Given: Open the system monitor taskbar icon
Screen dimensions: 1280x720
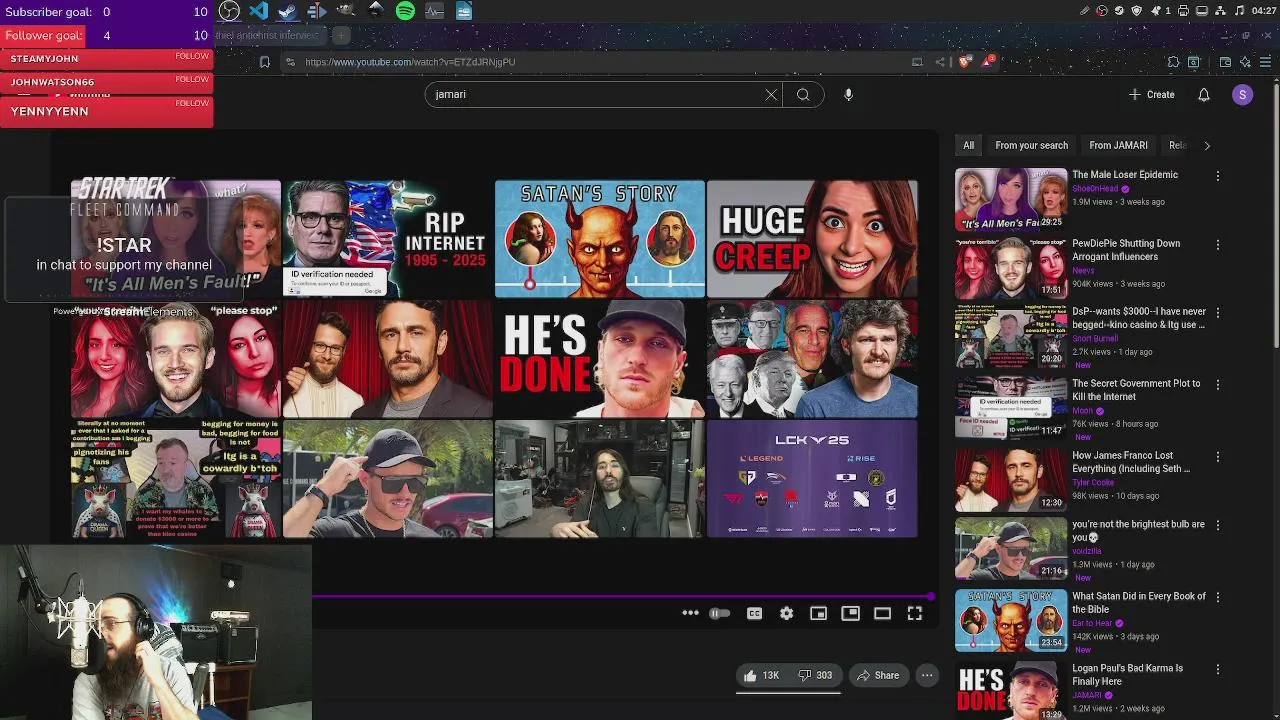Looking at the screenshot, I should (x=434, y=11).
